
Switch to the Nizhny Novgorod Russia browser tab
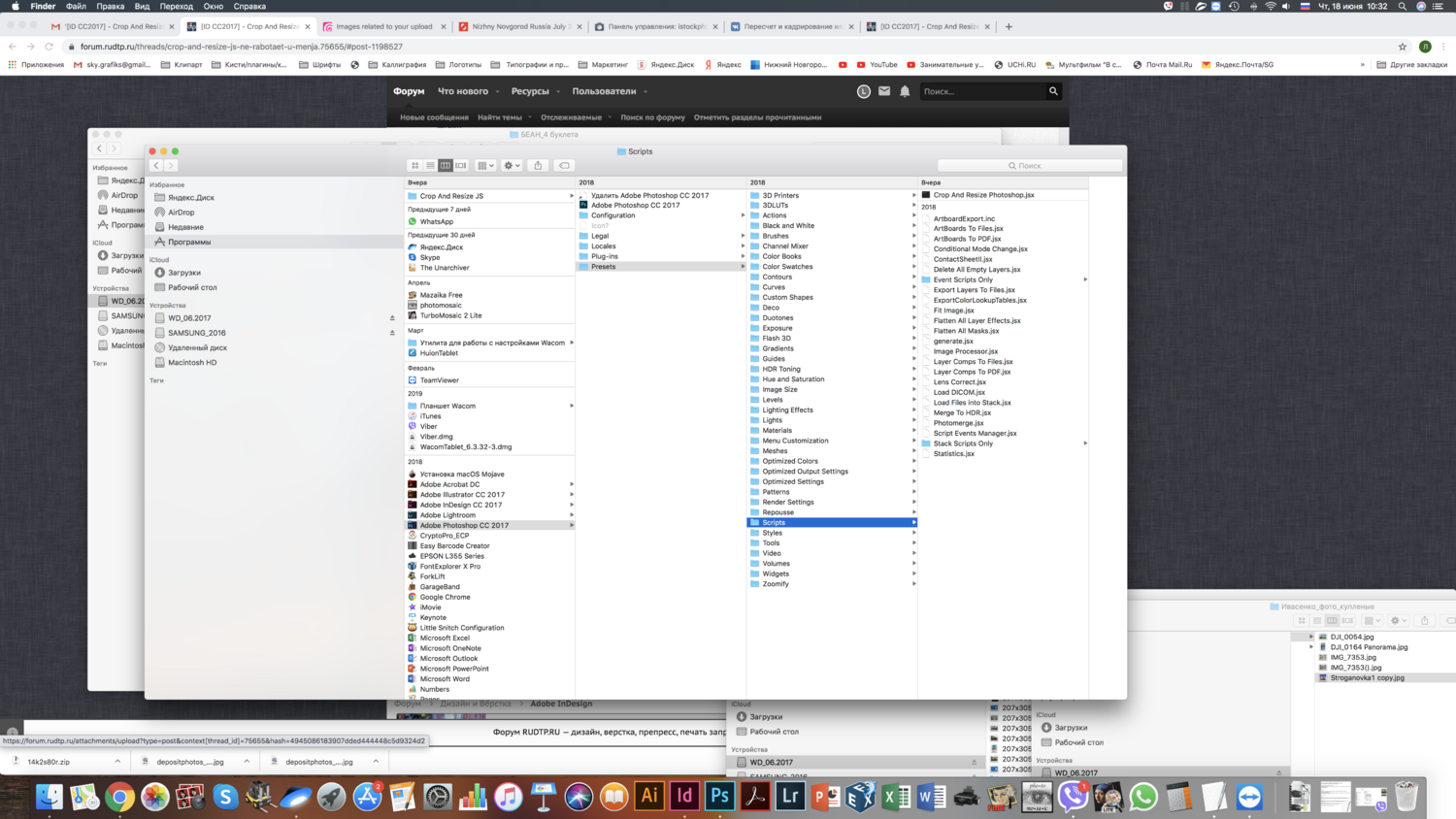pyautogui.click(x=518, y=26)
